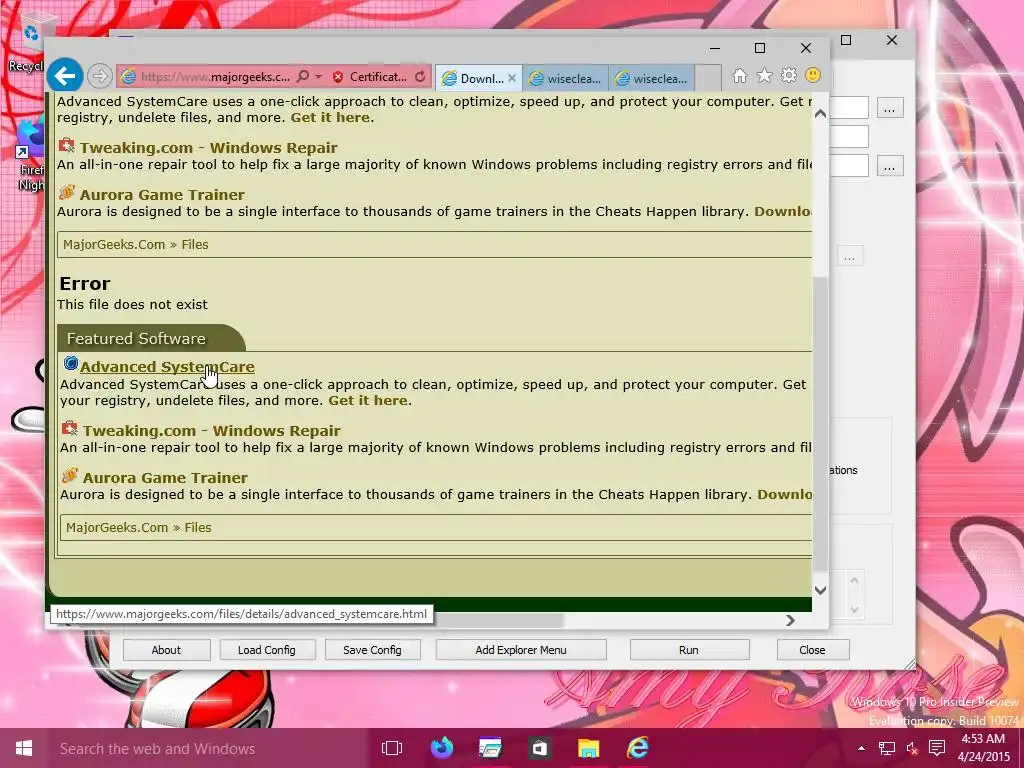Open Task View on taskbar
1024x768 pixels.
point(392,748)
